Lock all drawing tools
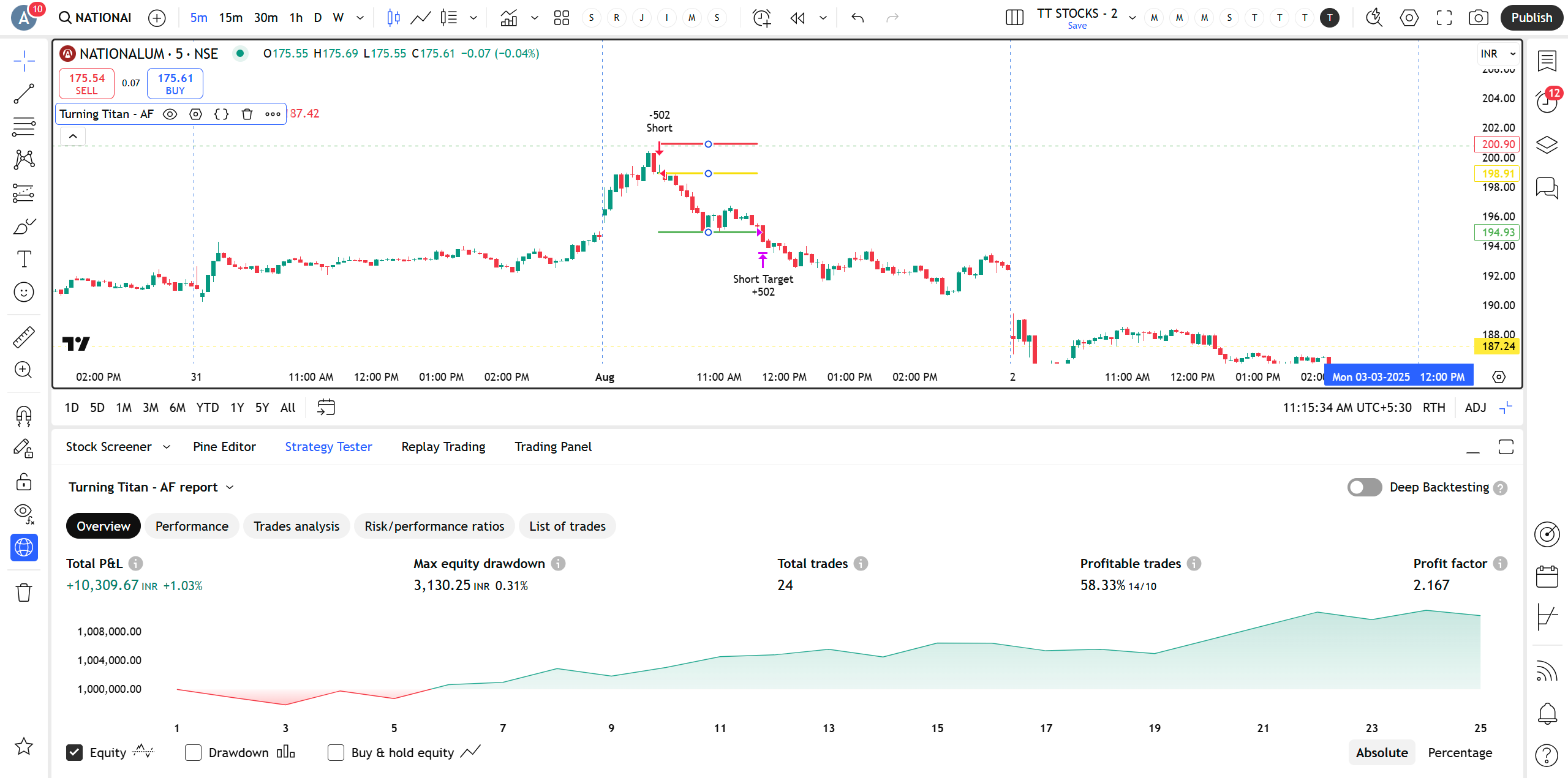 point(24,482)
